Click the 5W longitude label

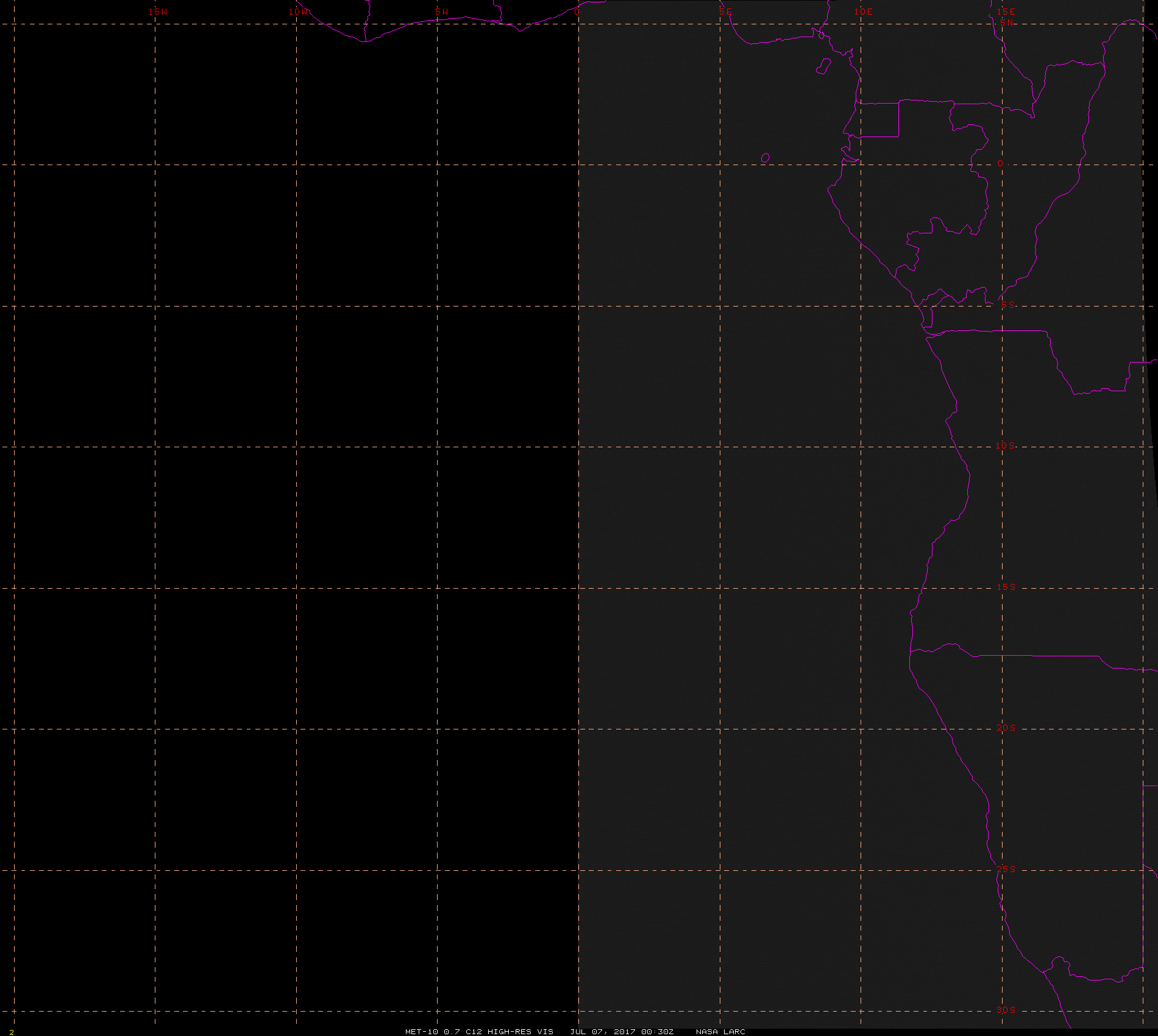coord(442,12)
